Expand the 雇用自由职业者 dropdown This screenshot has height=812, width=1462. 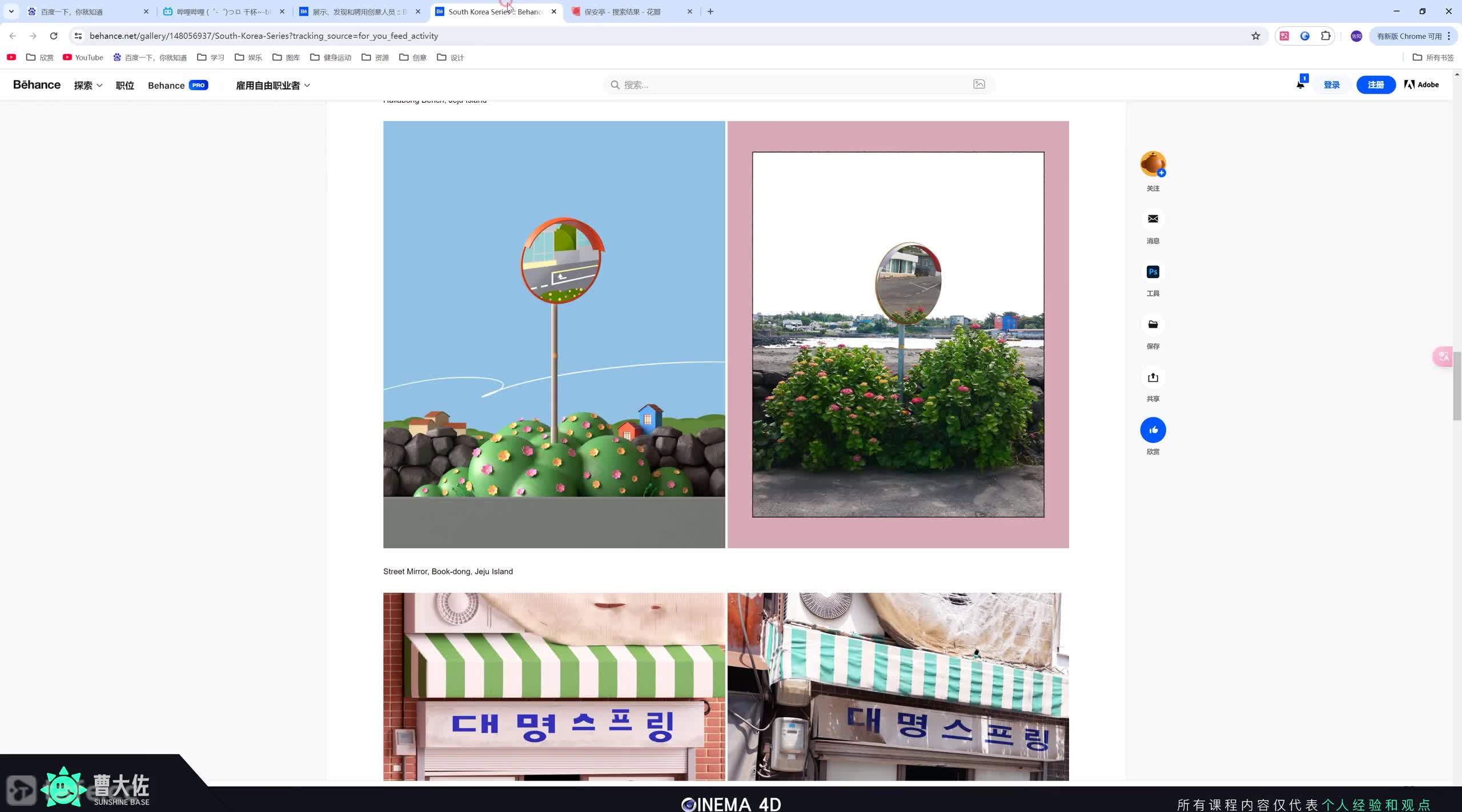tap(272, 85)
